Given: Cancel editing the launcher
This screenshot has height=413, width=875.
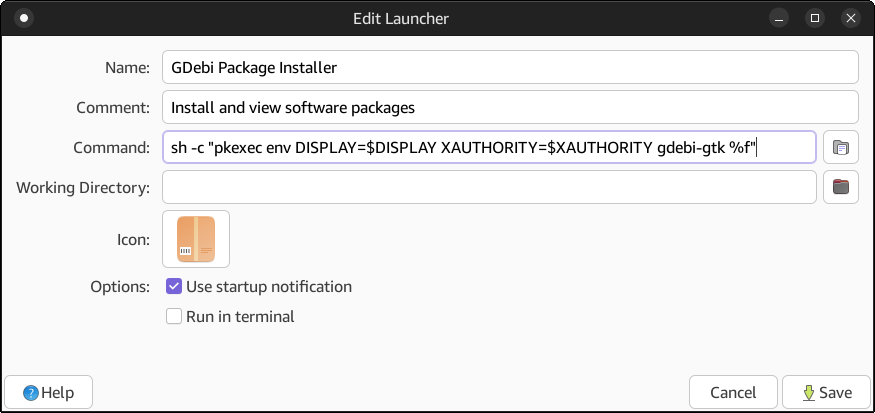Looking at the screenshot, I should pos(733,392).
